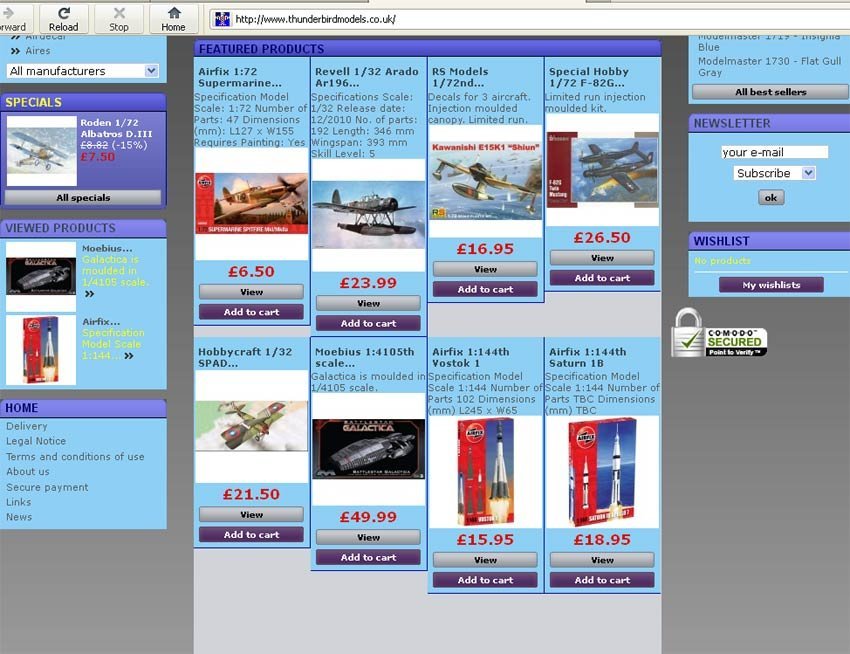This screenshot has width=850, height=654.
Task: Open the Legal Notice link
Action: (36, 441)
